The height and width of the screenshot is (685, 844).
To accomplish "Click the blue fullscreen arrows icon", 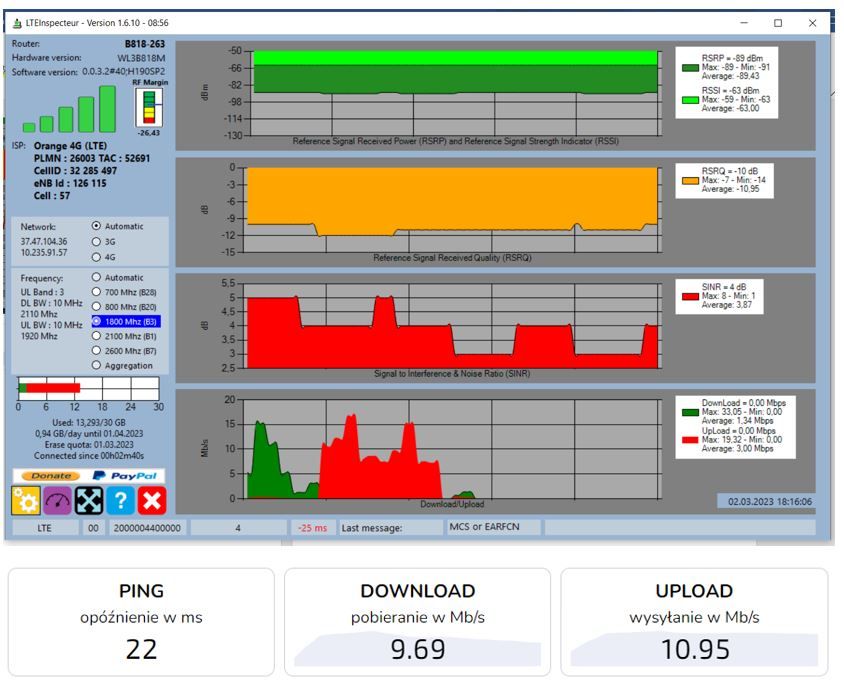I will 89,500.
